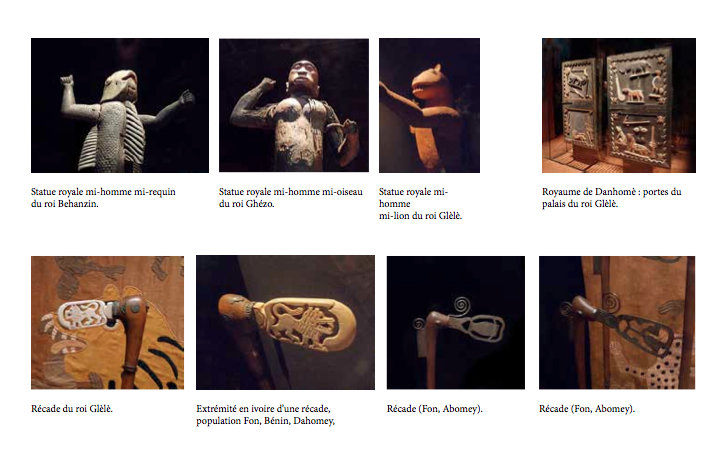Click the caption 'Statue royale mi-homme mi-requin'
Screen dimensions: 725x449
coord(103,192)
